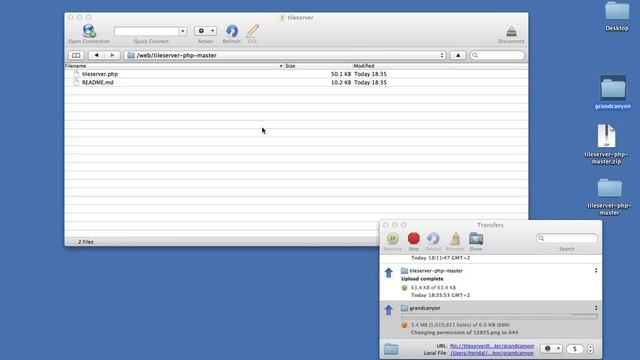640x360 pixels.
Task: Open the Quick Connect dropdown
Action: [x=183, y=31]
